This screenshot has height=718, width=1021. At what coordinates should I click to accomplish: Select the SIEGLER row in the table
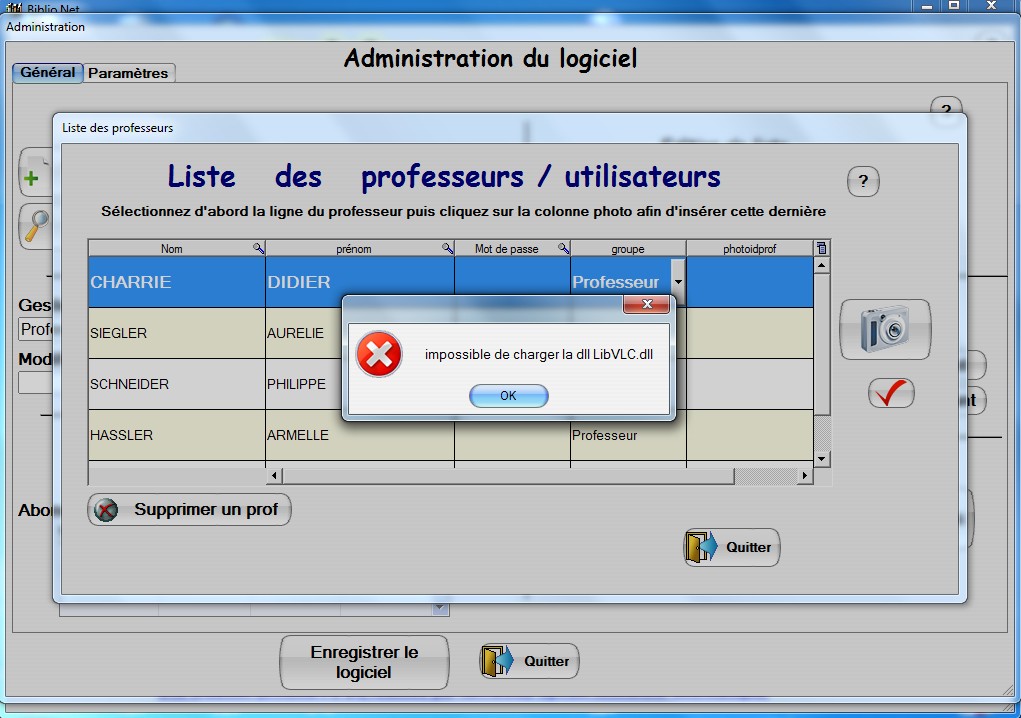point(176,333)
